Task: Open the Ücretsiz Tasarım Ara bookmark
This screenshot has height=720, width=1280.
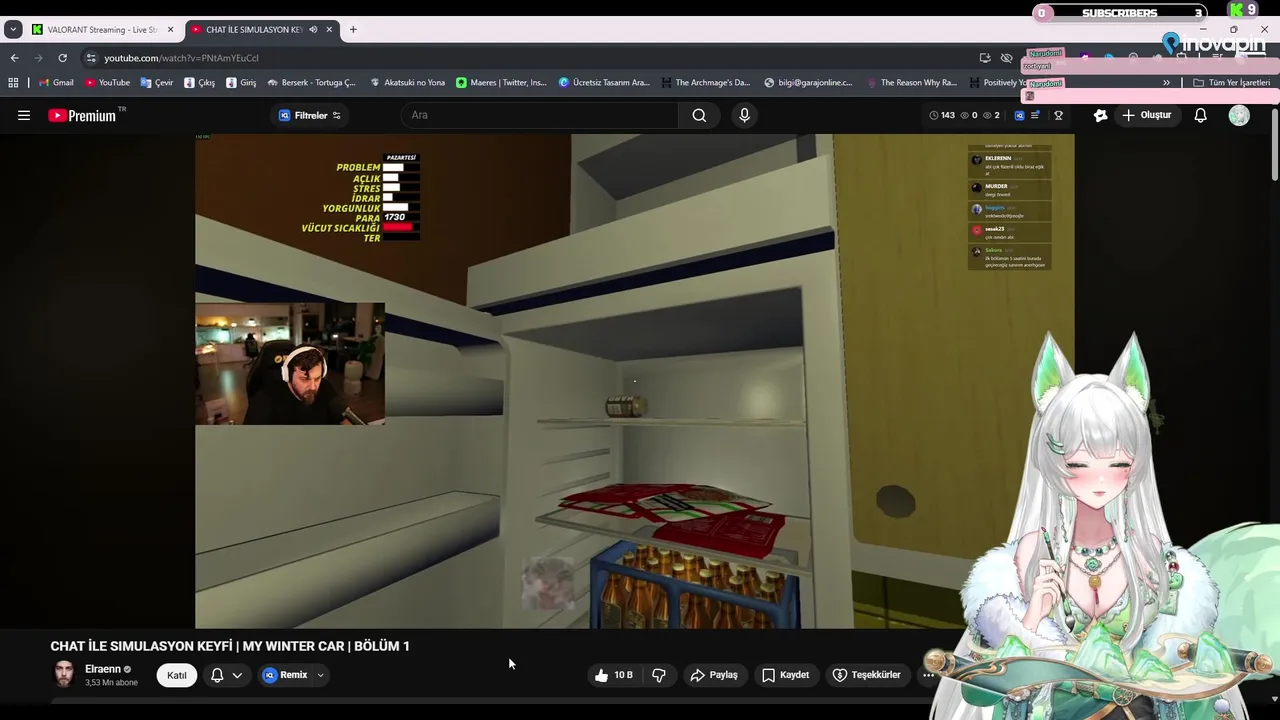Action: point(604,83)
